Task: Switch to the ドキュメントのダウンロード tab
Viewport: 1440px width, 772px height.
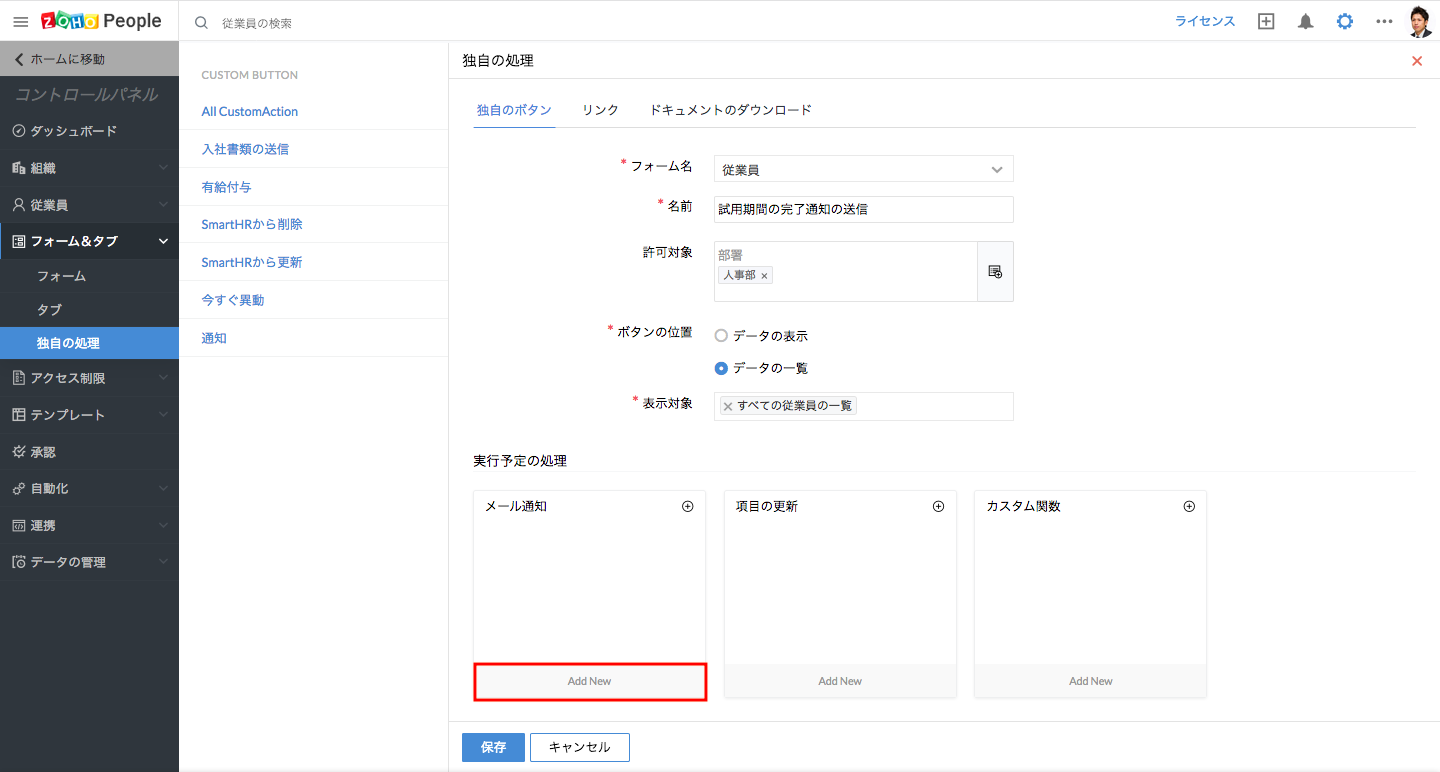Action: tap(730, 110)
